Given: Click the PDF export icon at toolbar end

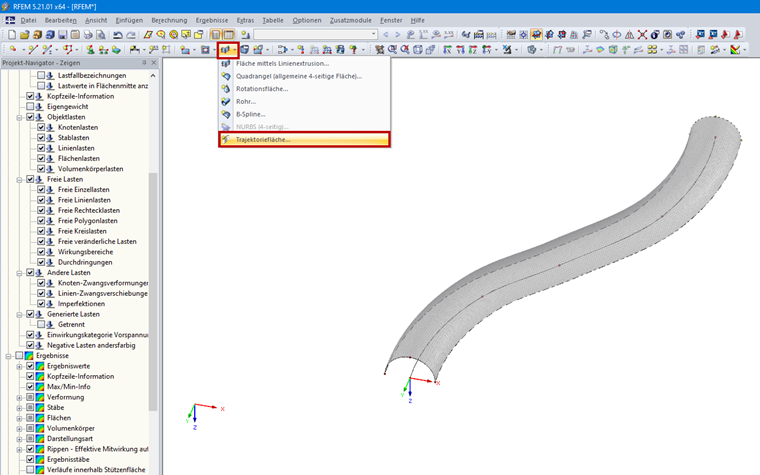Looking at the screenshot, I should coord(738,34).
